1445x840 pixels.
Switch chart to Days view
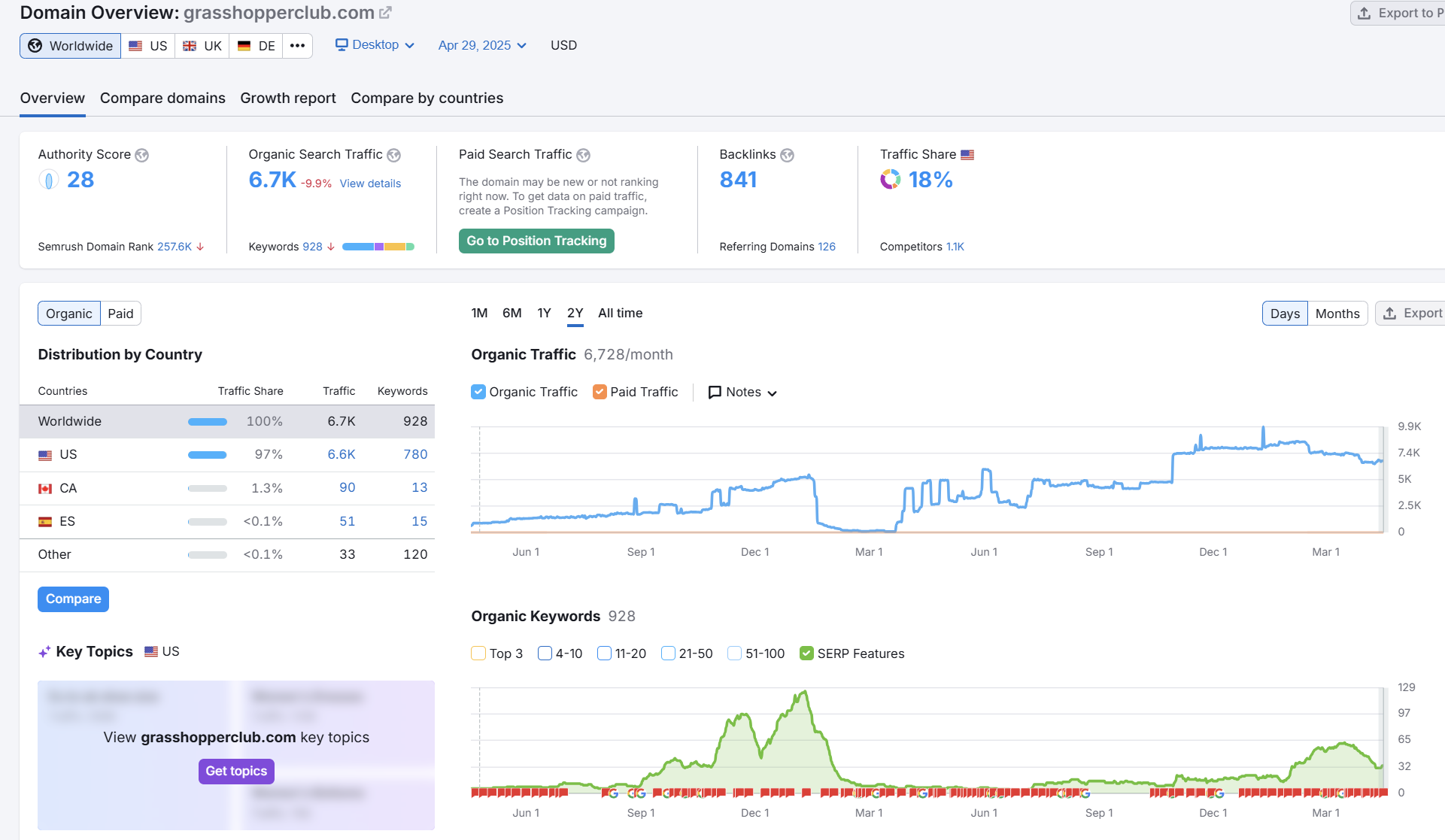(x=1285, y=314)
